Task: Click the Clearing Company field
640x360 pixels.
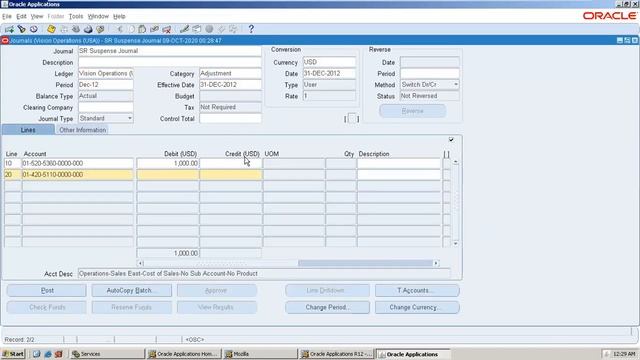Action: point(105,107)
